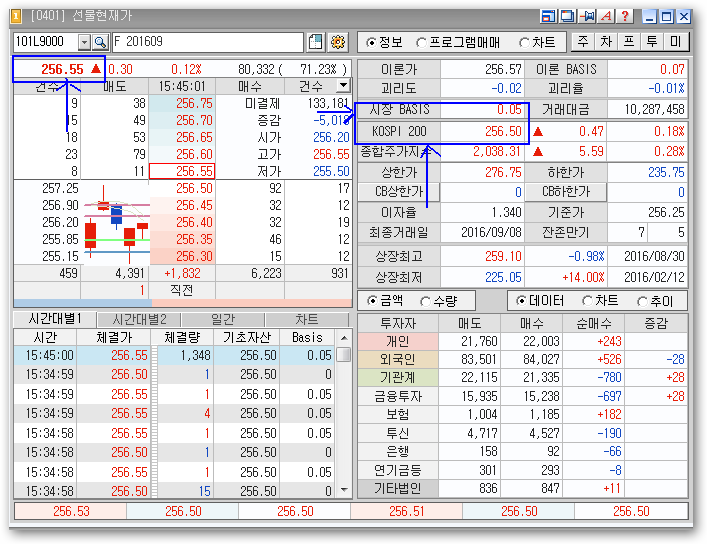The image size is (707, 544).
Task: Click the CB하한가 button
Action: click(566, 192)
